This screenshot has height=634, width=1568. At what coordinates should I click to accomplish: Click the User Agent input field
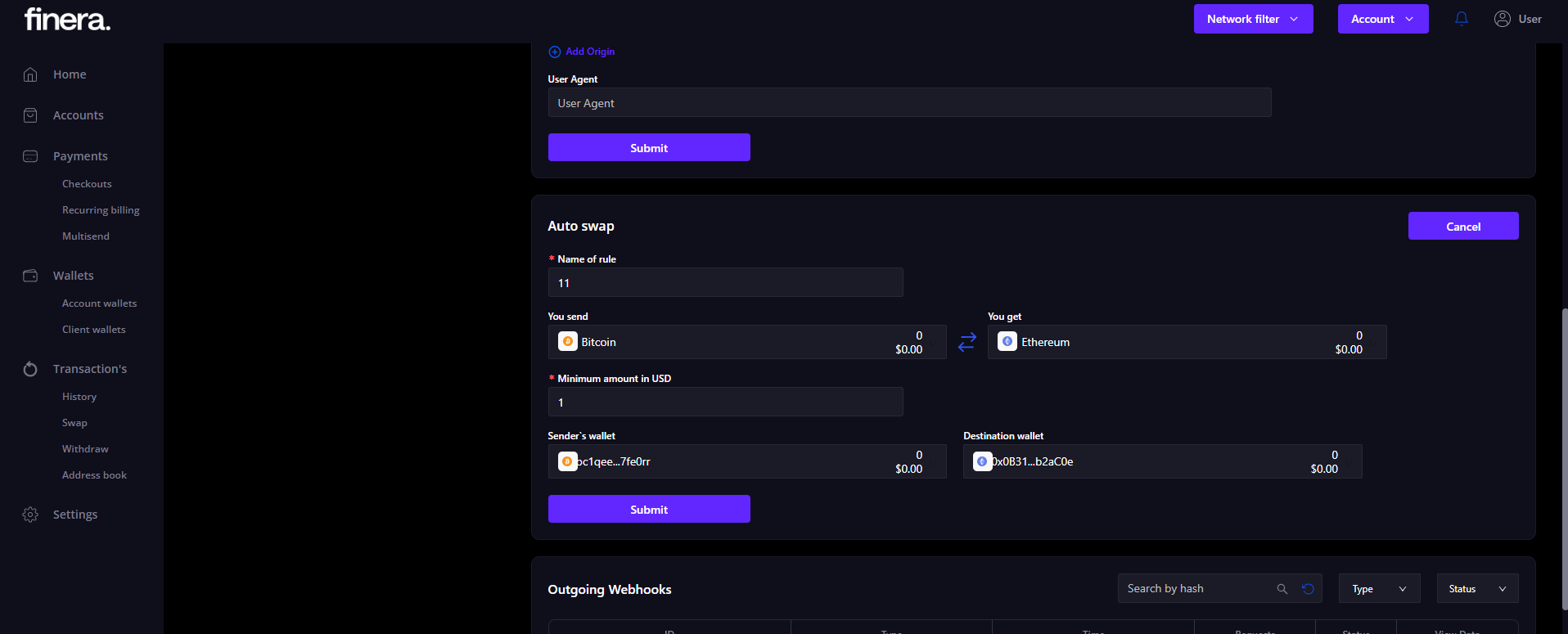point(908,103)
